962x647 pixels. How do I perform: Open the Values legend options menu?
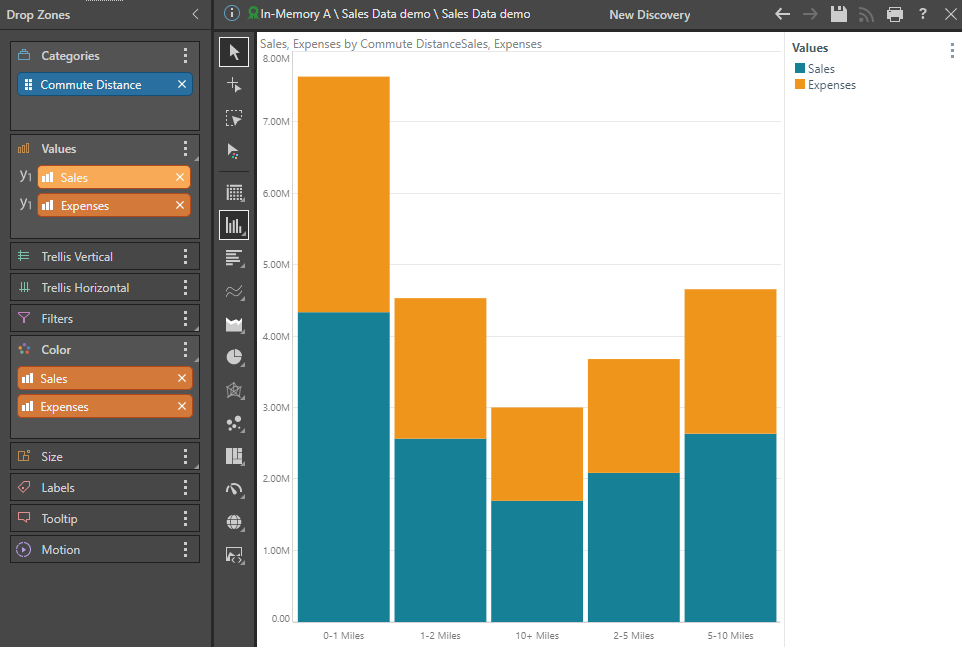click(951, 51)
